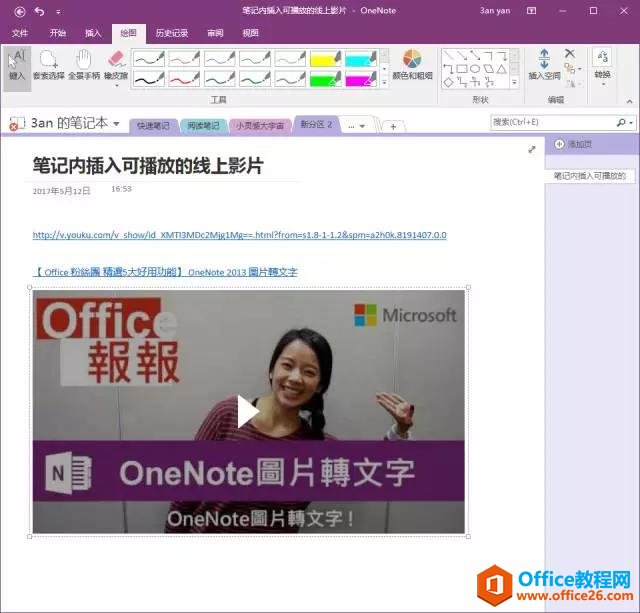Open Customize Quick Access Toolbar dropdown
The width and height of the screenshot is (640, 613).
click(x=58, y=12)
